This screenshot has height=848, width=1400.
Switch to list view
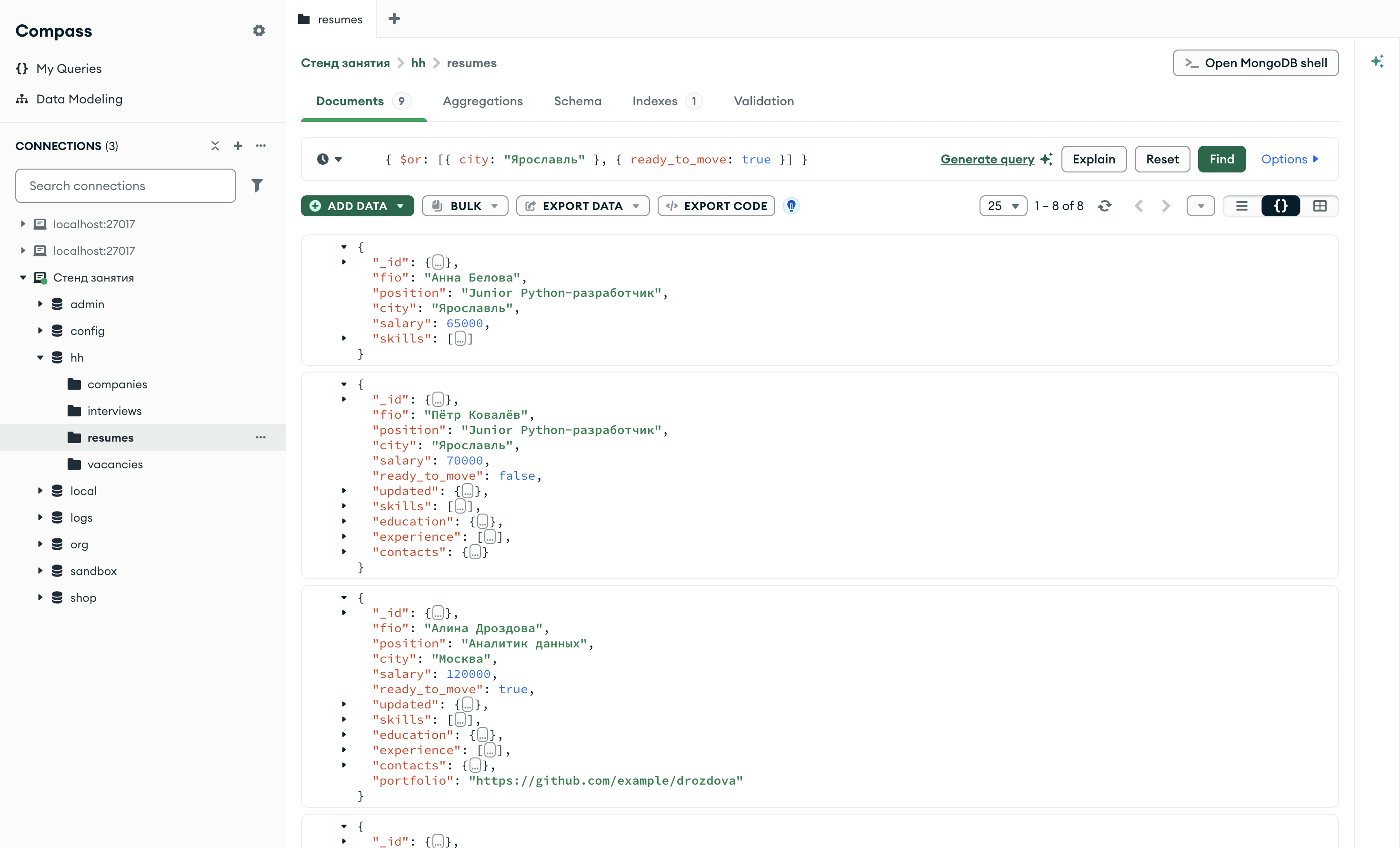click(1242, 206)
